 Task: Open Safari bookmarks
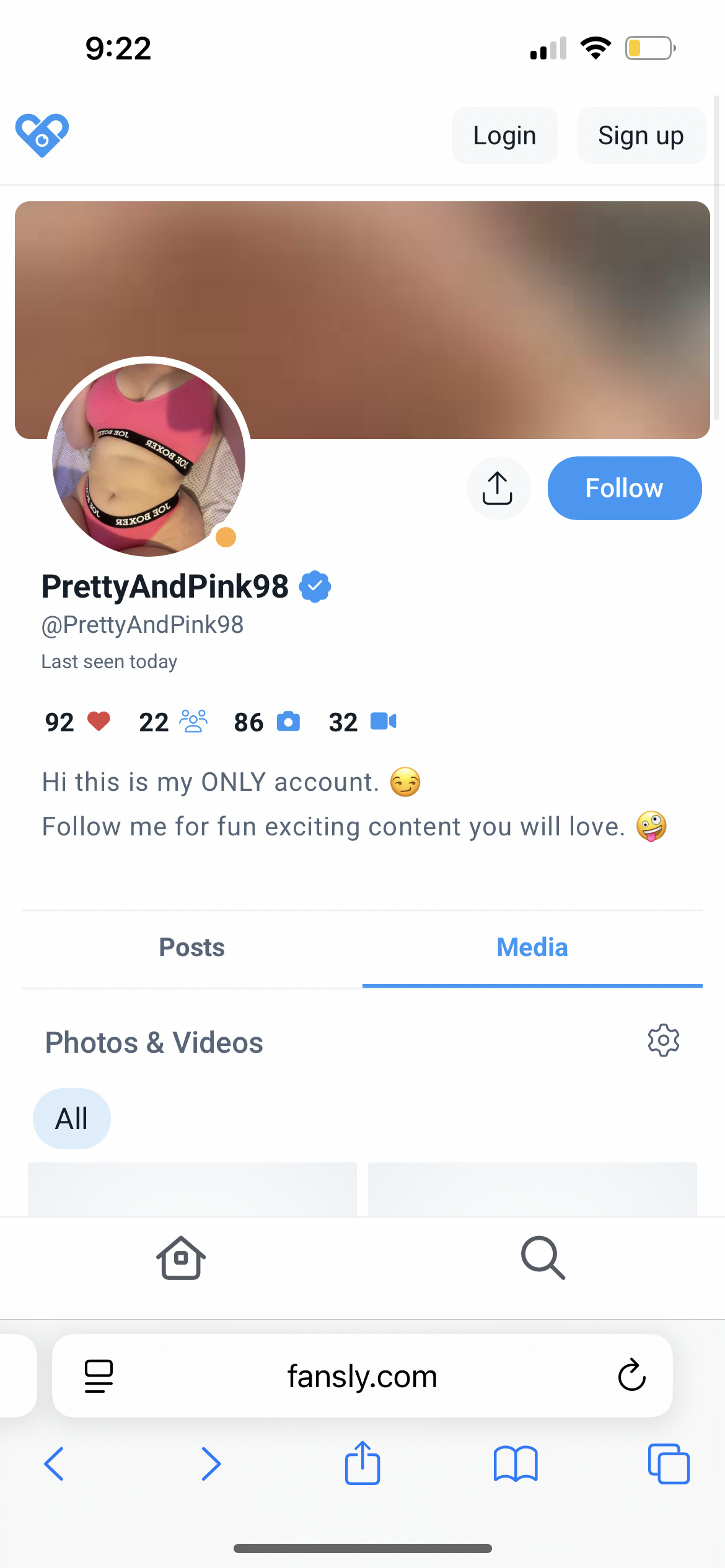pos(516,1464)
